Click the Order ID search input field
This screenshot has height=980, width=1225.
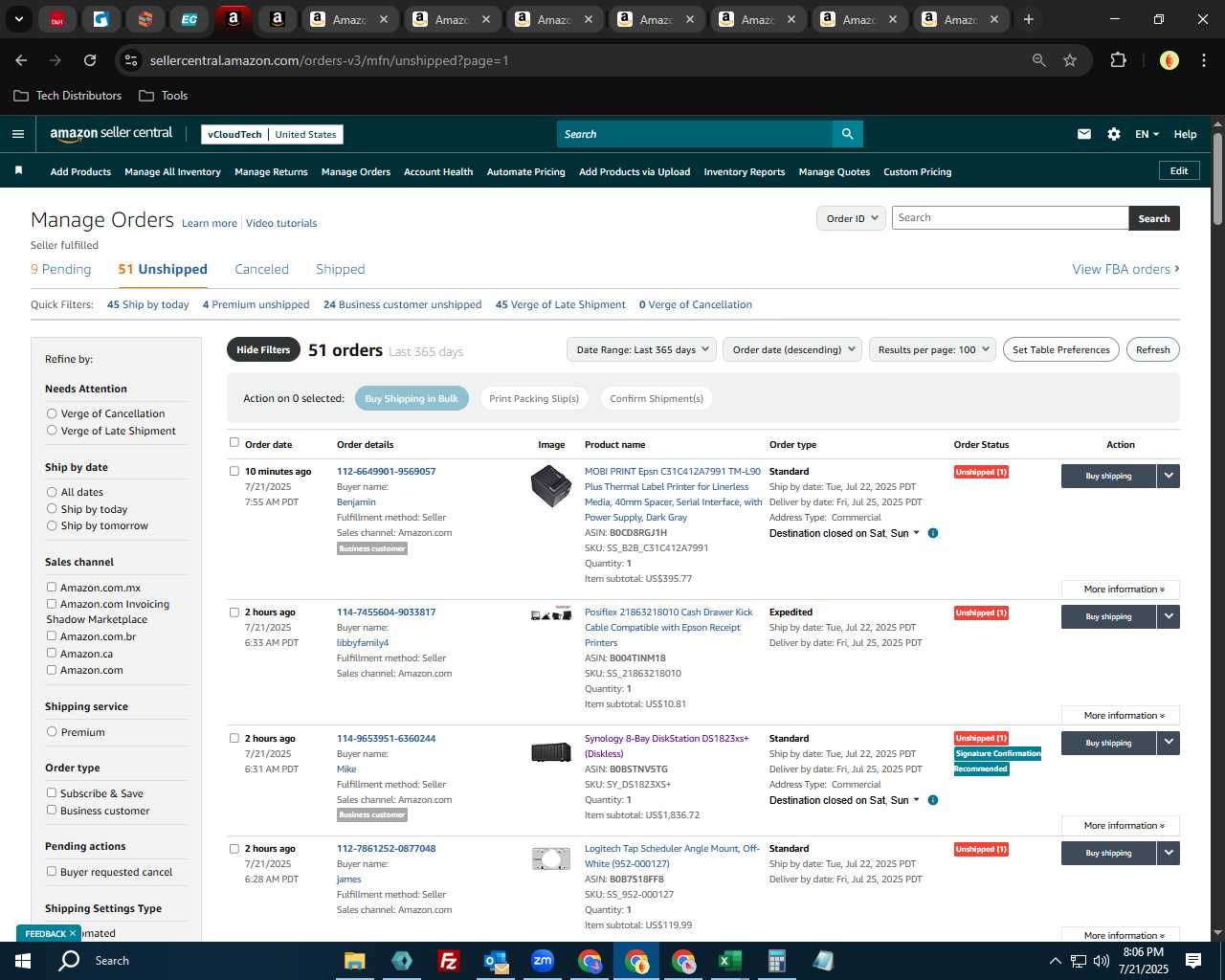1010,218
